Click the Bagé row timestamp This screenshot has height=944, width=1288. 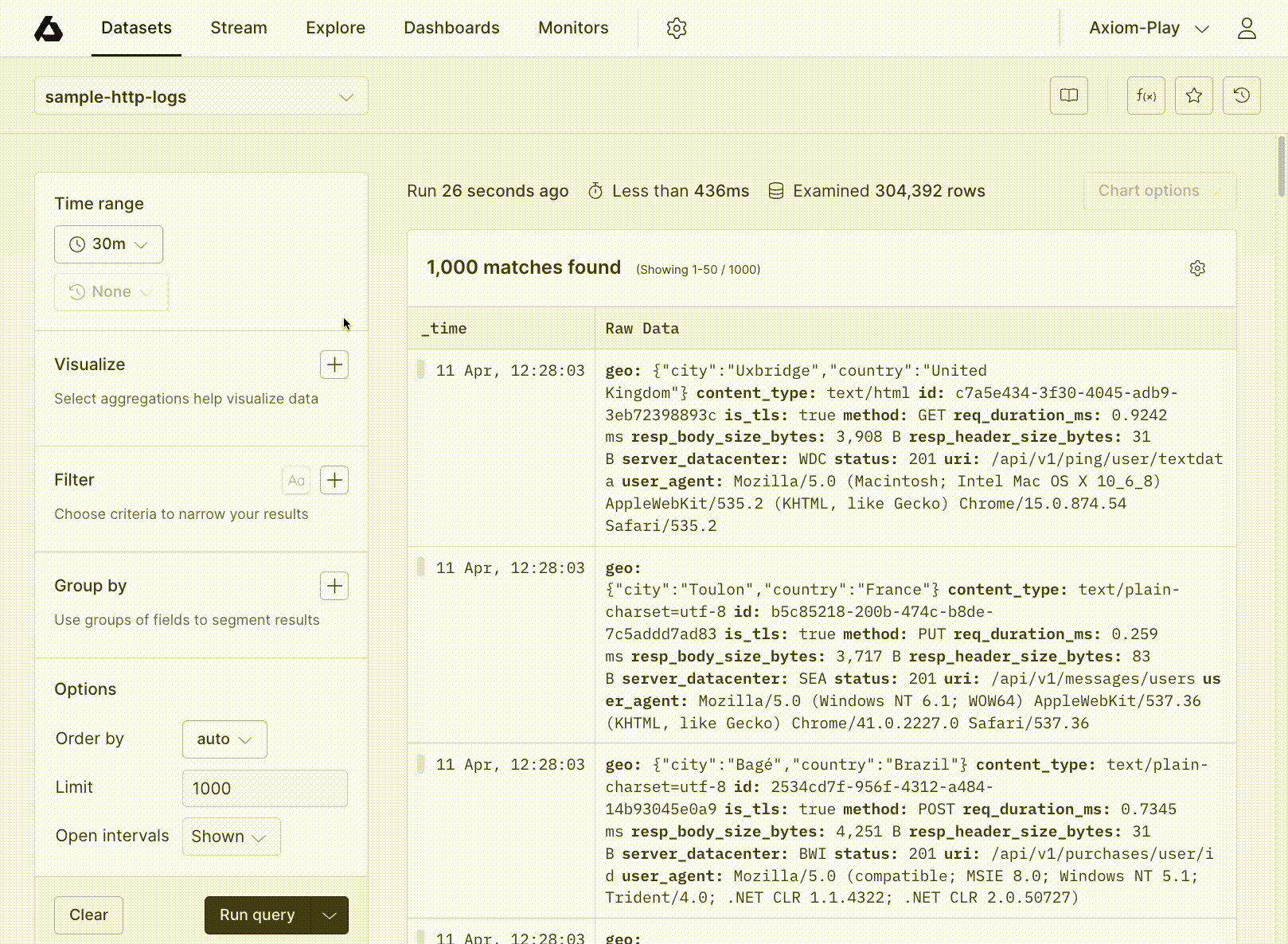(510, 764)
